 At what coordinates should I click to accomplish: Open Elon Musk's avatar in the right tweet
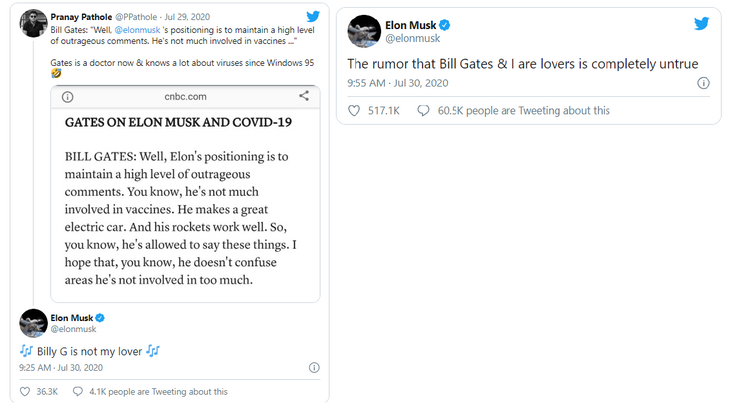tap(361, 31)
